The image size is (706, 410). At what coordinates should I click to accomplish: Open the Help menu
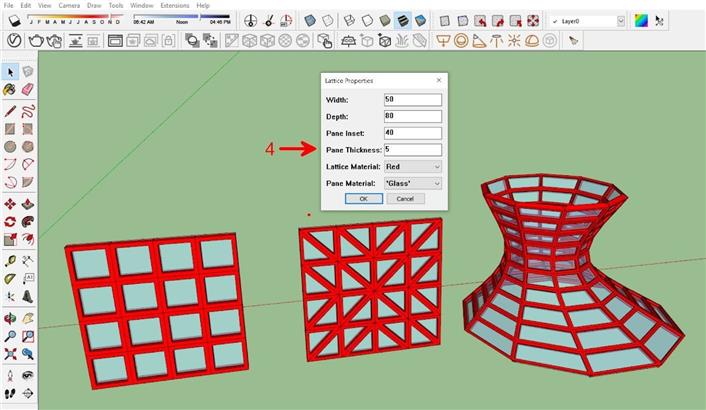203,5
